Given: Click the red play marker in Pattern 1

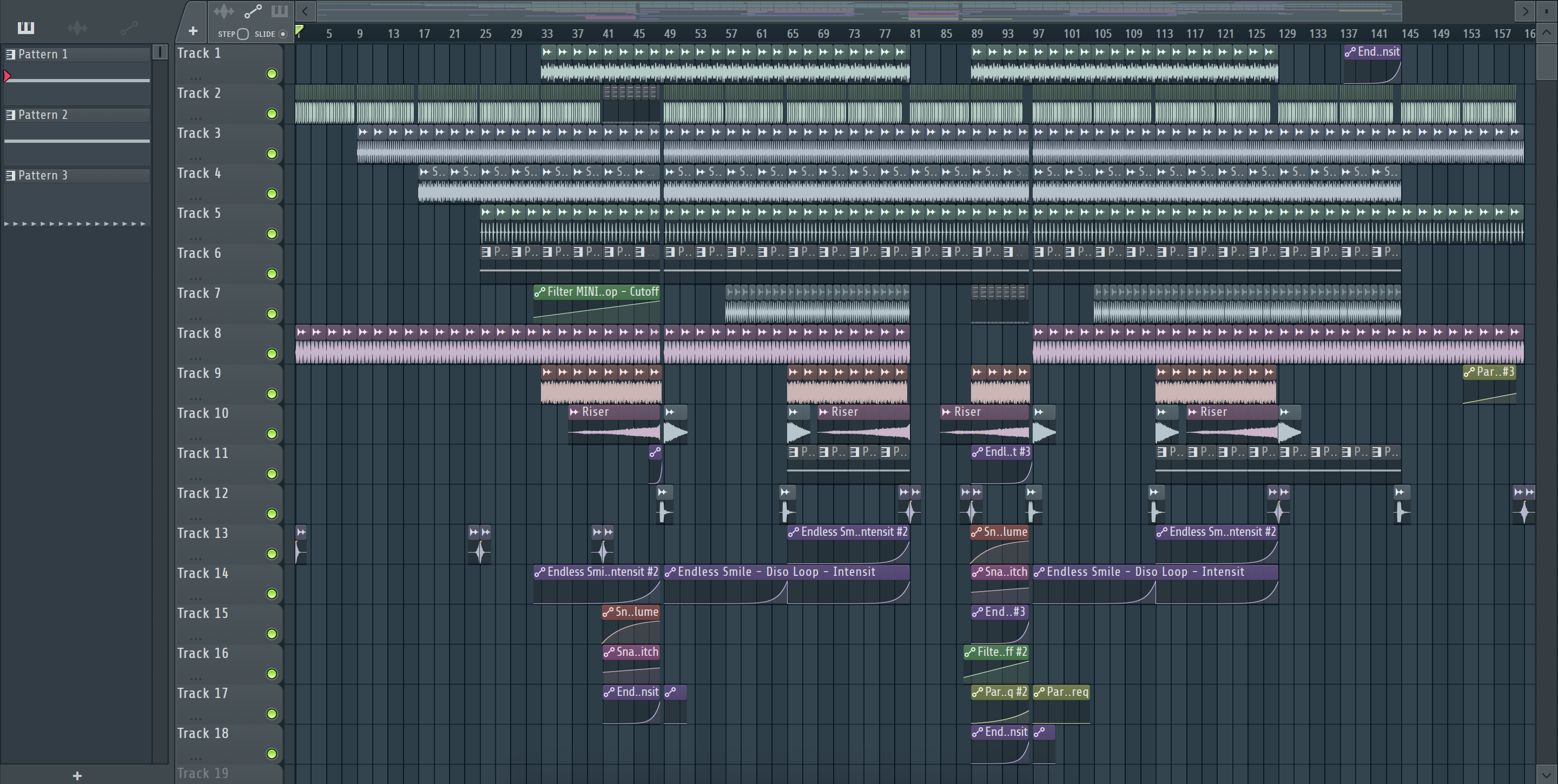Looking at the screenshot, I should click(x=7, y=76).
